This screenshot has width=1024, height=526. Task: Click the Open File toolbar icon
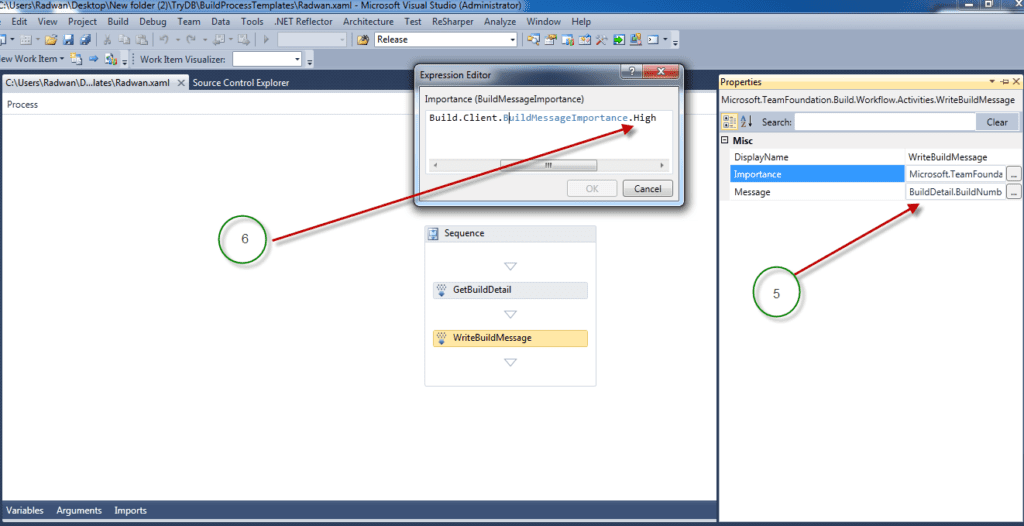(49, 40)
